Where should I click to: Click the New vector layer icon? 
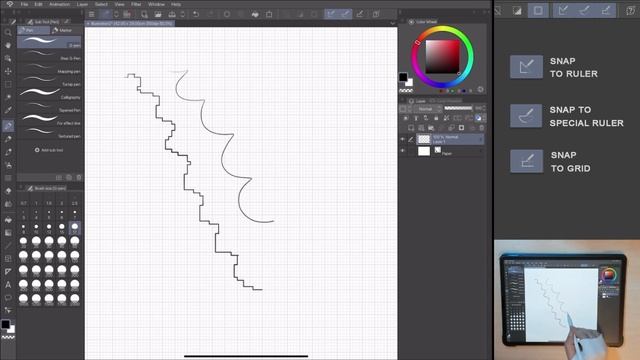click(421, 128)
